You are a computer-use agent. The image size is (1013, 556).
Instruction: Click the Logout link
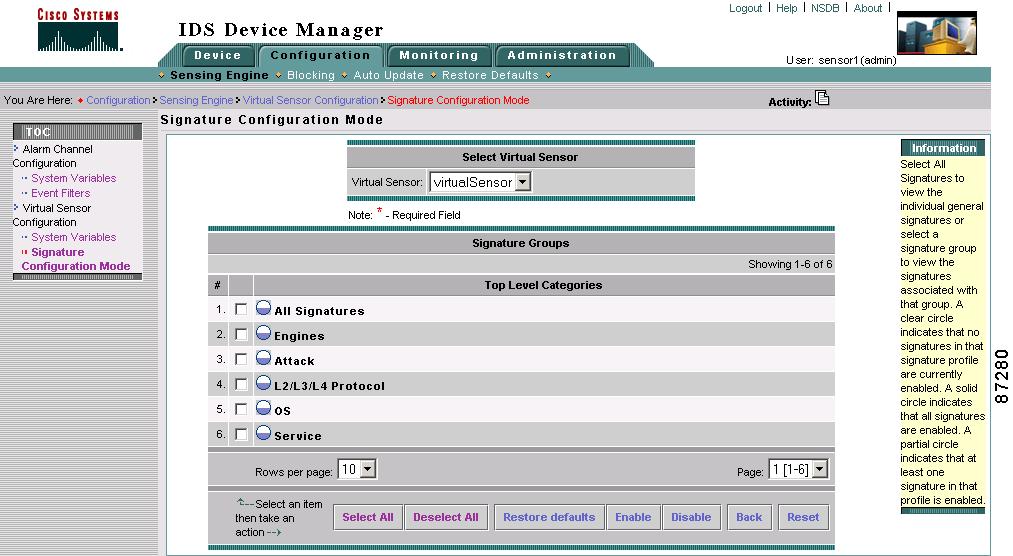pyautogui.click(x=745, y=8)
